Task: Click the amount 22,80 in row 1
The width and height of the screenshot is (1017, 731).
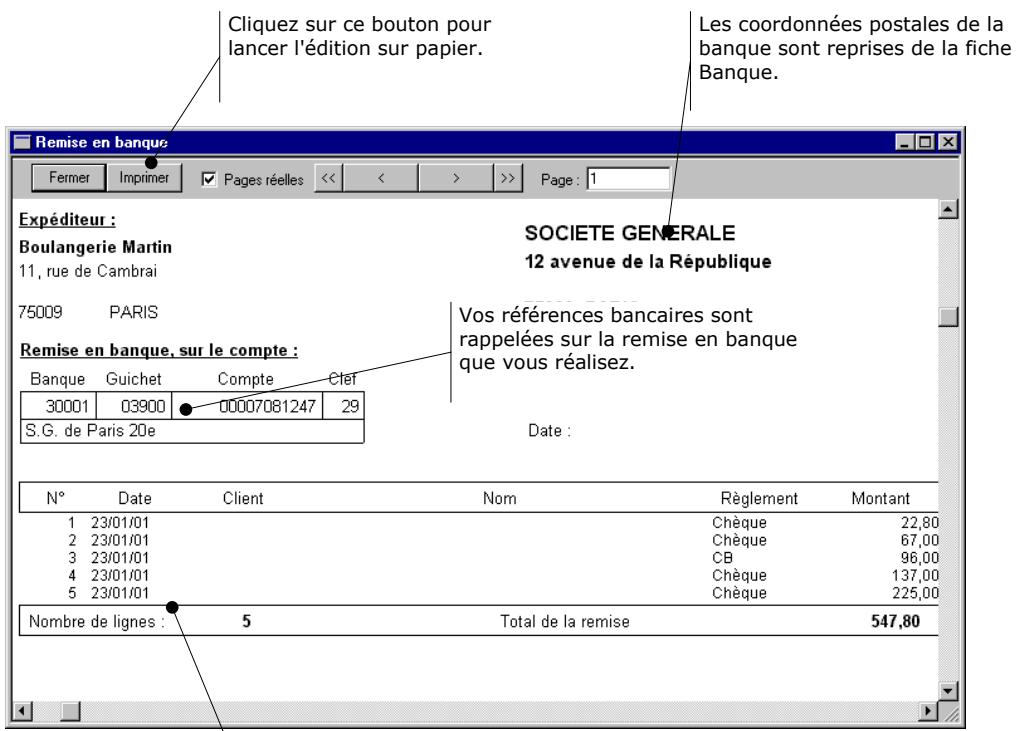Action: click(919, 522)
